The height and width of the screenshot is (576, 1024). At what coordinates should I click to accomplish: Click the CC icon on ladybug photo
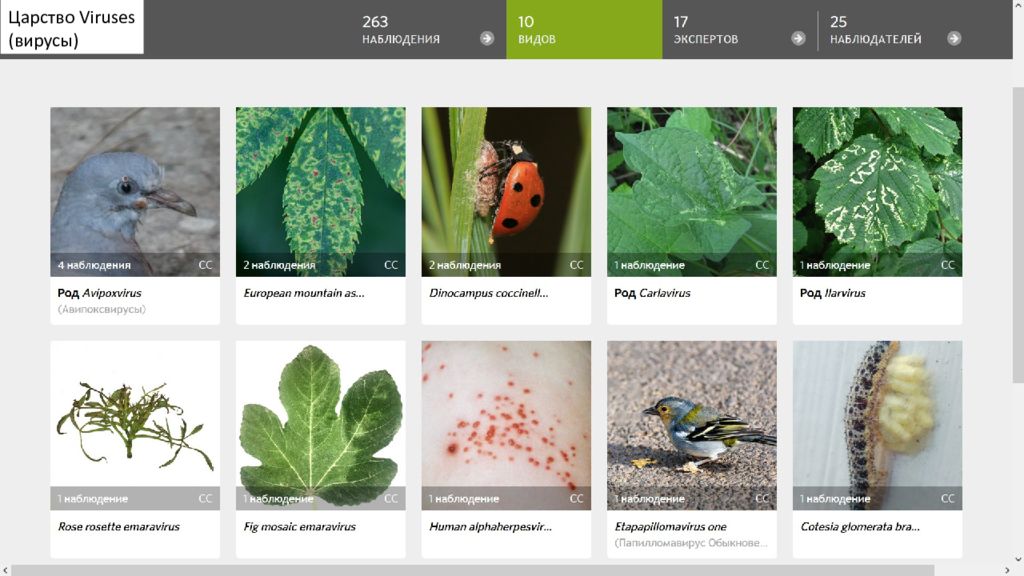pyautogui.click(x=576, y=265)
